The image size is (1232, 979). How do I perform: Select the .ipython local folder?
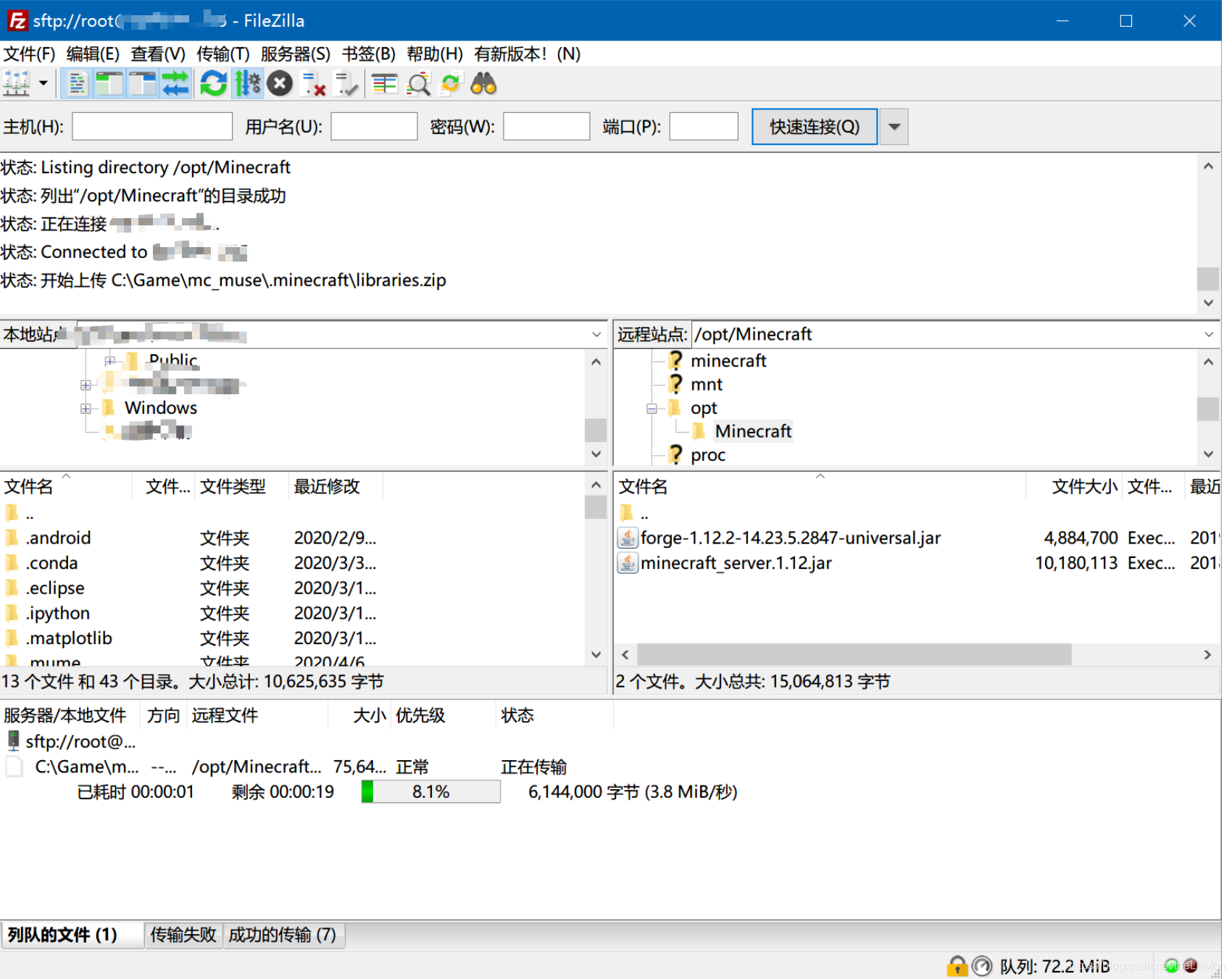coord(58,613)
